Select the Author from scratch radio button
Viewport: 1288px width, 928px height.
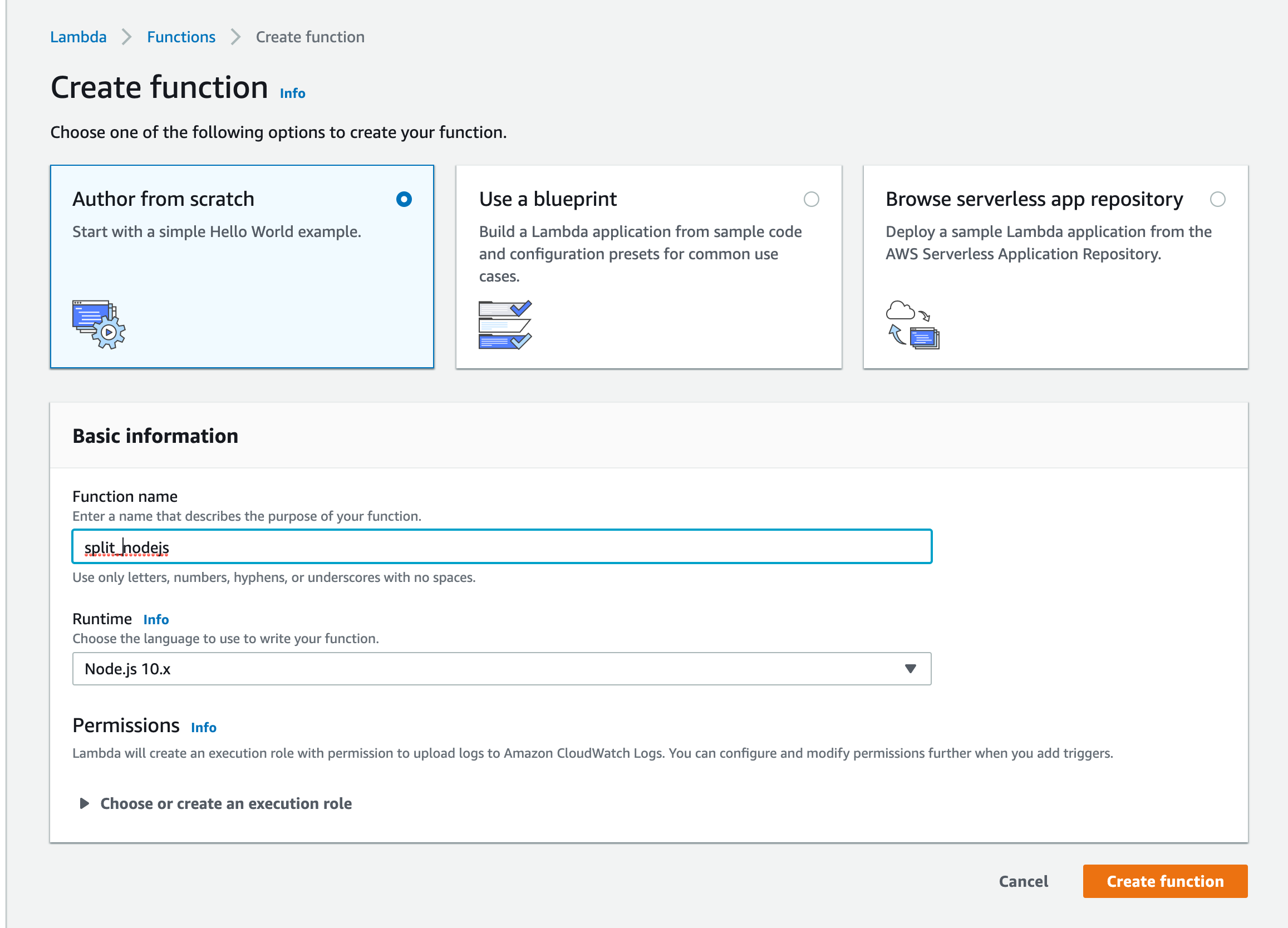[x=404, y=199]
